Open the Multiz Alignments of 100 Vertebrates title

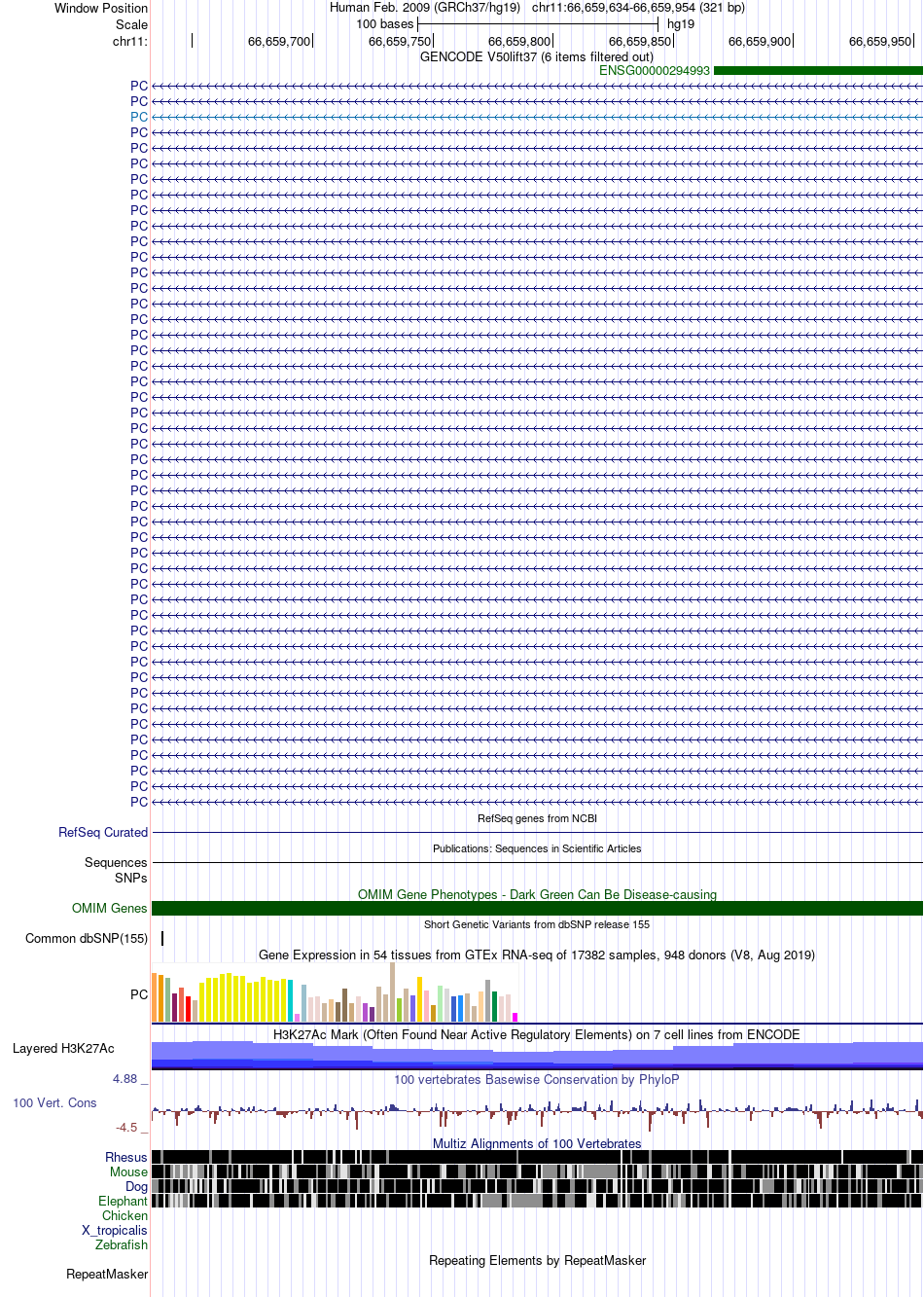[x=537, y=1143]
